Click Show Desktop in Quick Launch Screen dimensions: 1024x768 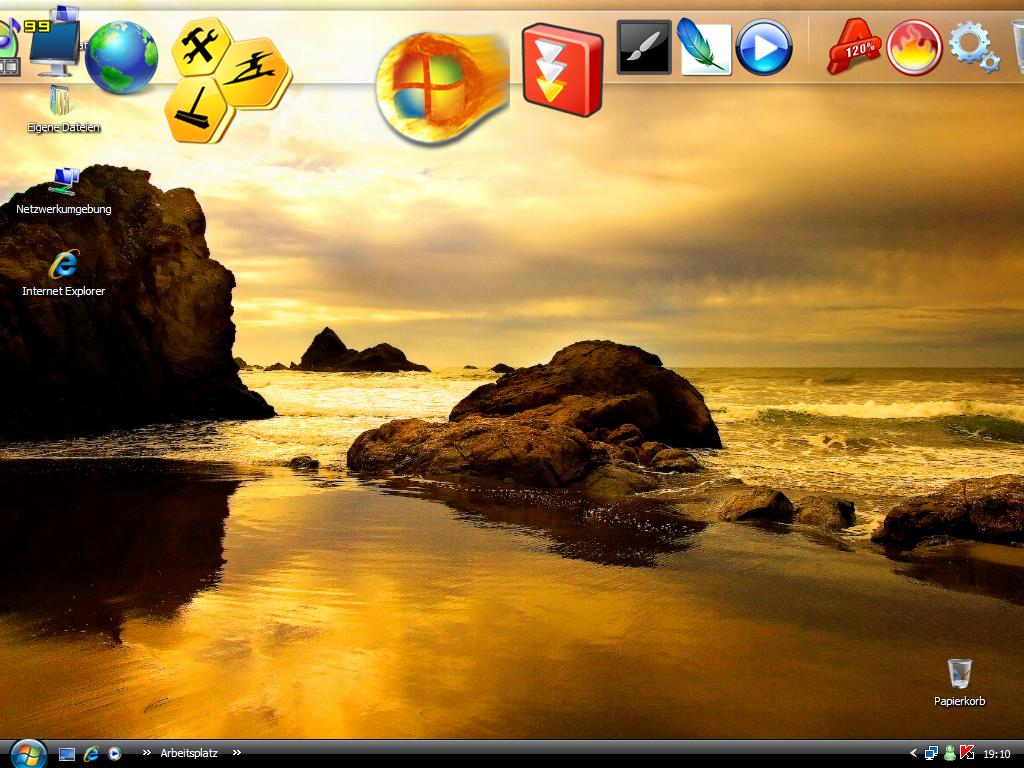[67, 754]
